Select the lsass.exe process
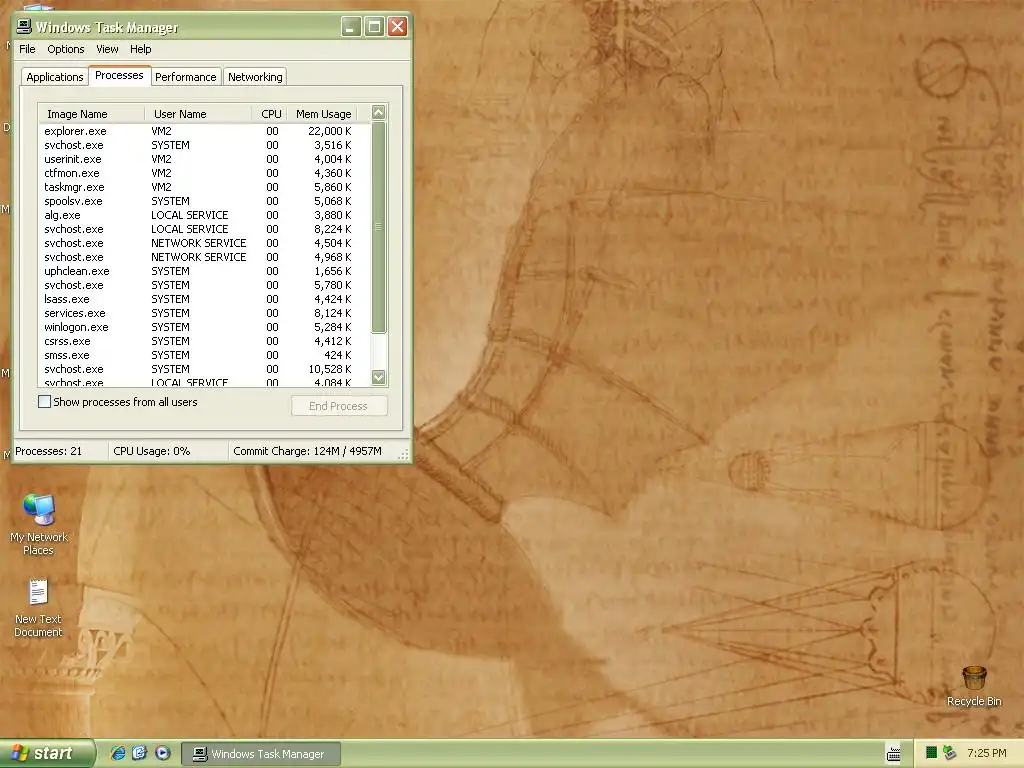Viewport: 1024px width, 768px height. (204, 299)
